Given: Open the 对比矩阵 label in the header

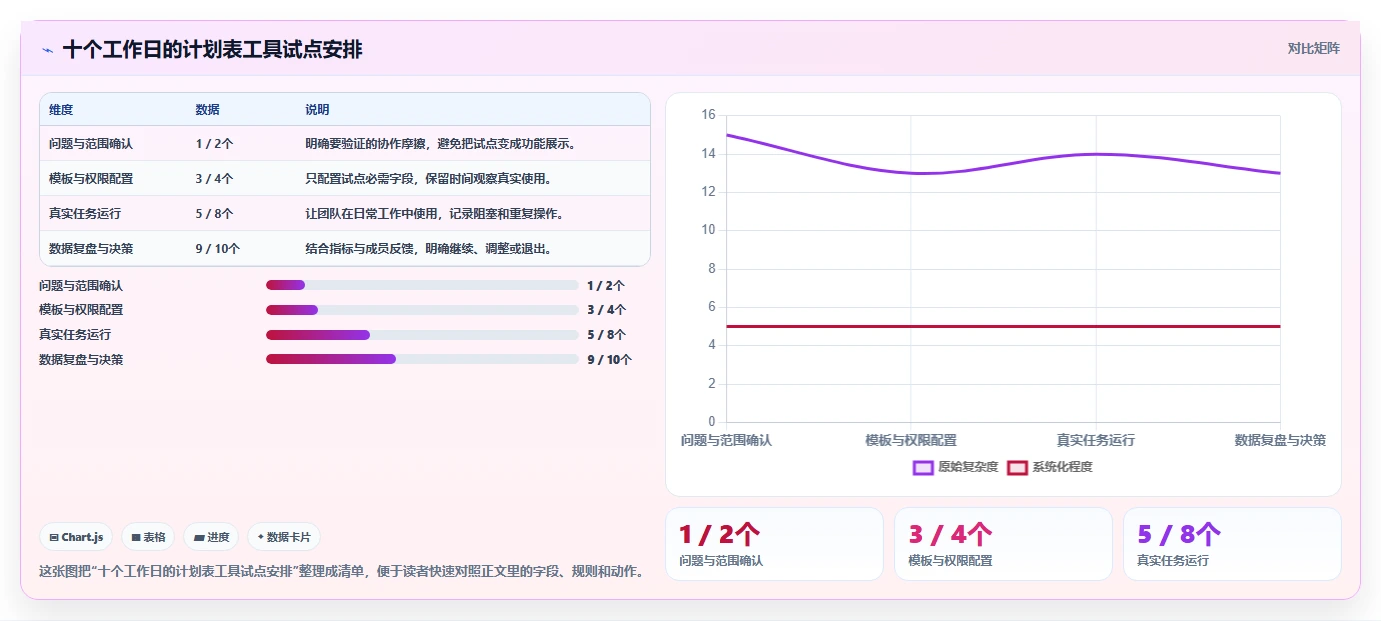Looking at the screenshot, I should pyautogui.click(x=1313, y=48).
